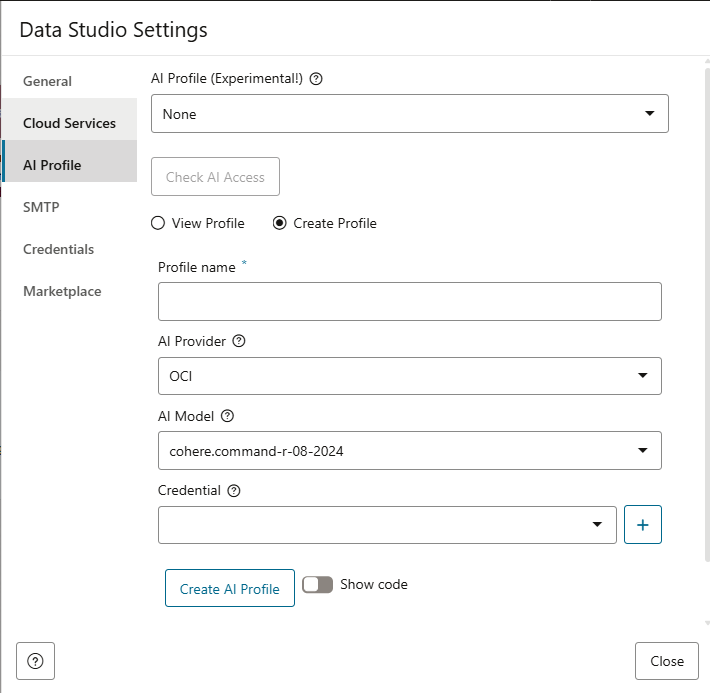Screen dimensions: 710x693
Task: Select the Create Profile radio button
Action: point(280,223)
